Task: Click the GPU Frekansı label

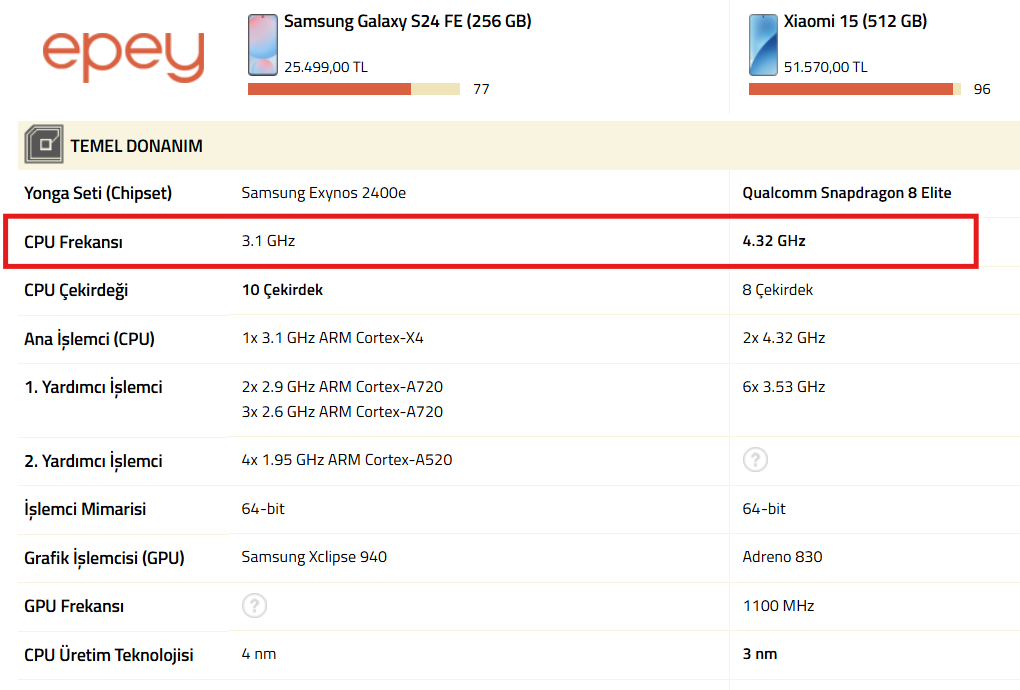Action: [x=74, y=606]
